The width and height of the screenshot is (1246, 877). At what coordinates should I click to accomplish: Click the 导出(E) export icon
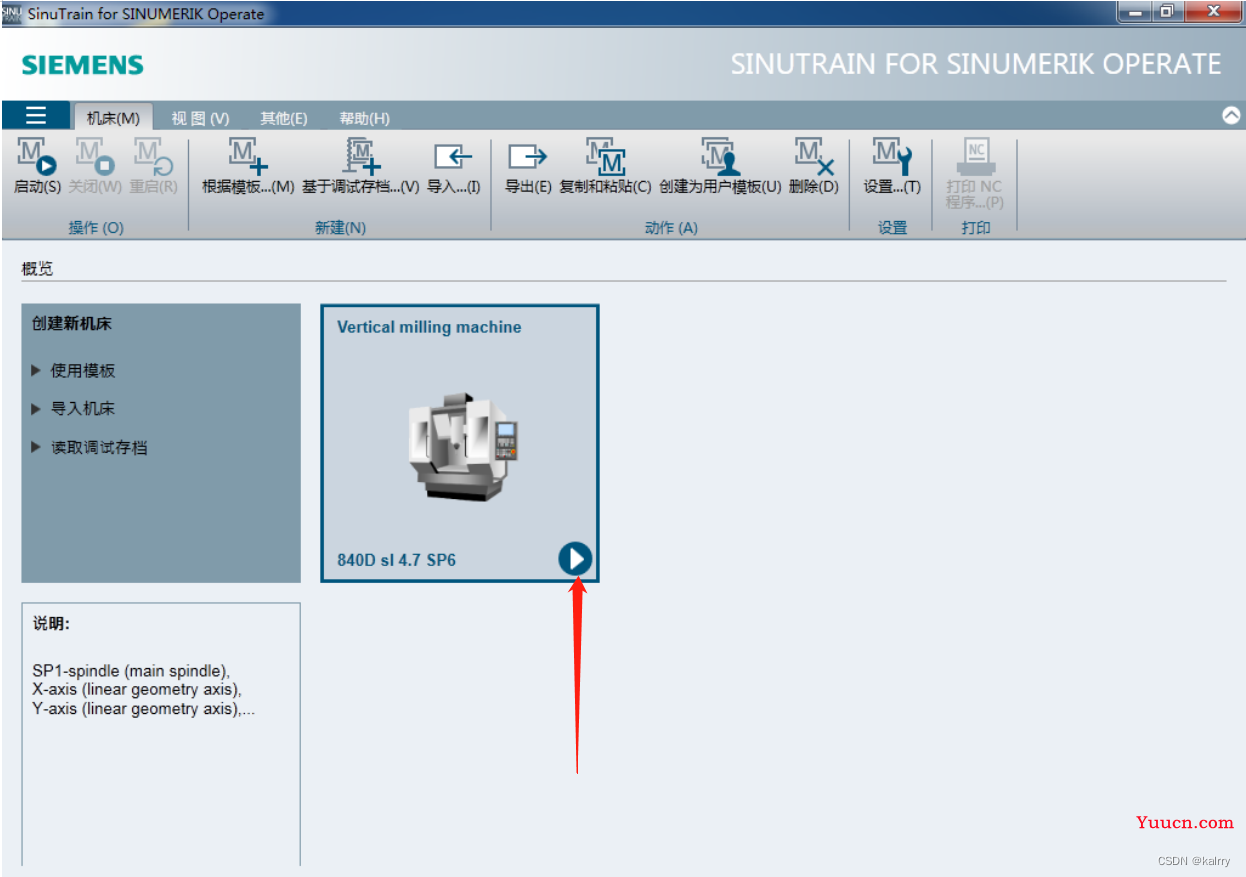pyautogui.click(x=527, y=158)
